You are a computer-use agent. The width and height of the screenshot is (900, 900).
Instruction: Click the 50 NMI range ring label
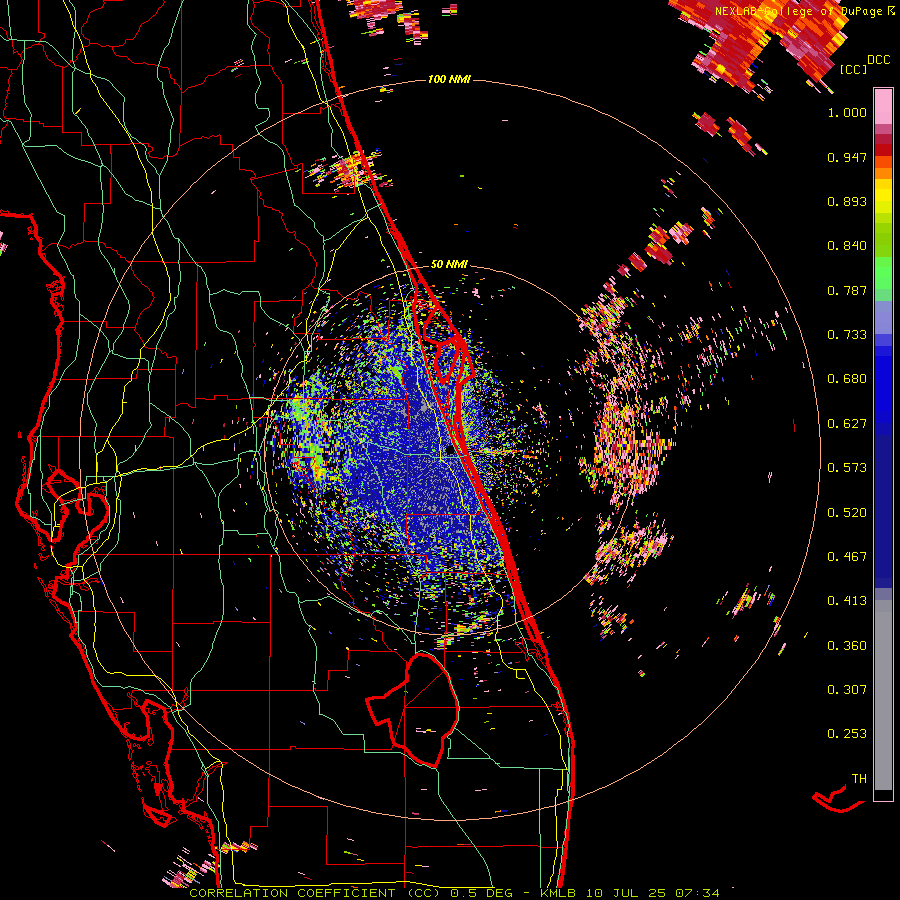pyautogui.click(x=449, y=264)
